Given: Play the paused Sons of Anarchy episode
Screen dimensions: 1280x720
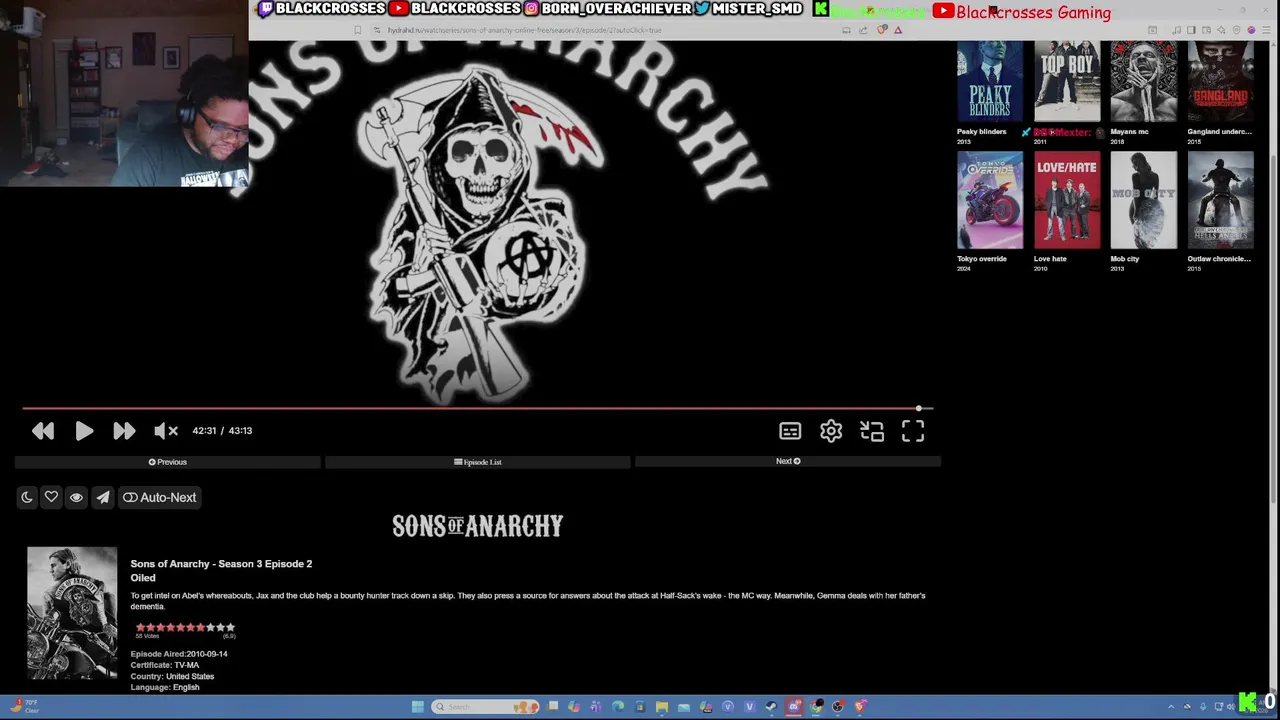Looking at the screenshot, I should click(84, 431).
